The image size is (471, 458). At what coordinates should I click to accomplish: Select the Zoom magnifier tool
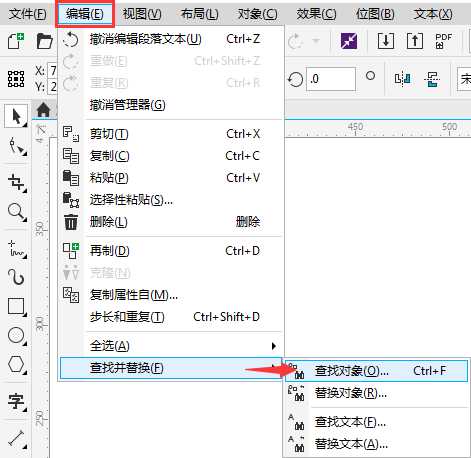click(17, 212)
